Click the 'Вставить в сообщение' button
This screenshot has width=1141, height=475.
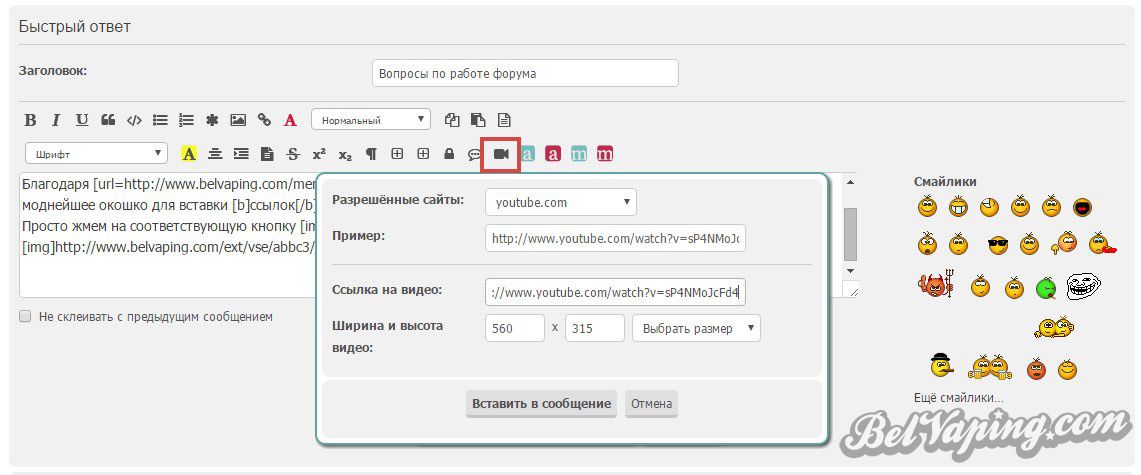541,404
